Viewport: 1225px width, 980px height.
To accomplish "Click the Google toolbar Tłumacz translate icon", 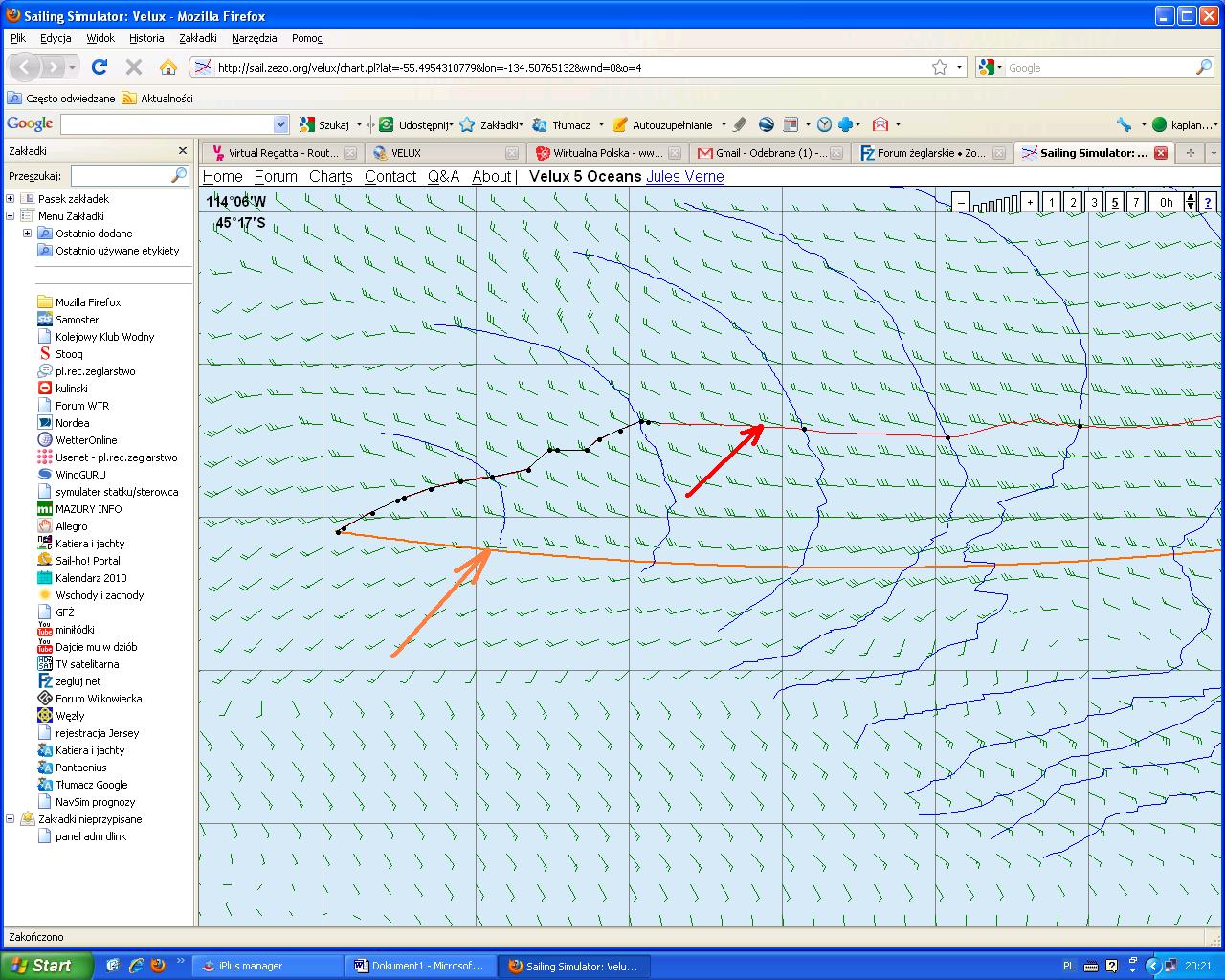I will pyautogui.click(x=540, y=124).
